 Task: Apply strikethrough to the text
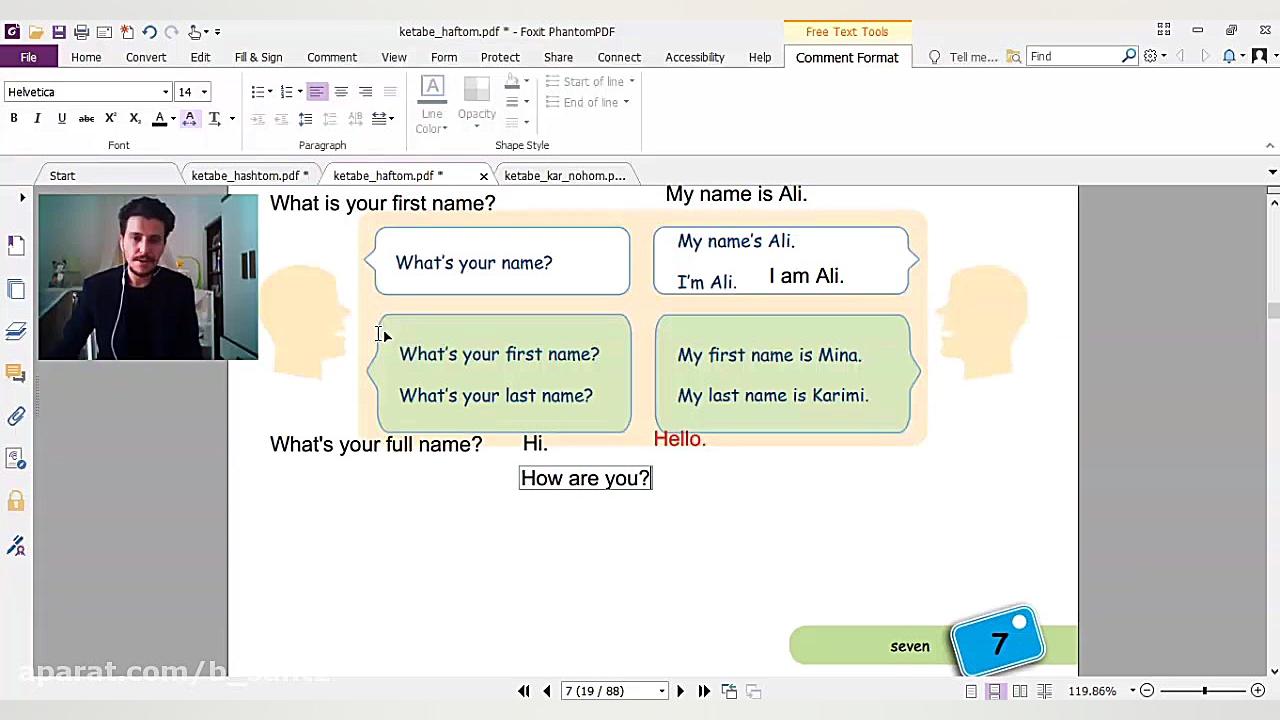coord(86,119)
